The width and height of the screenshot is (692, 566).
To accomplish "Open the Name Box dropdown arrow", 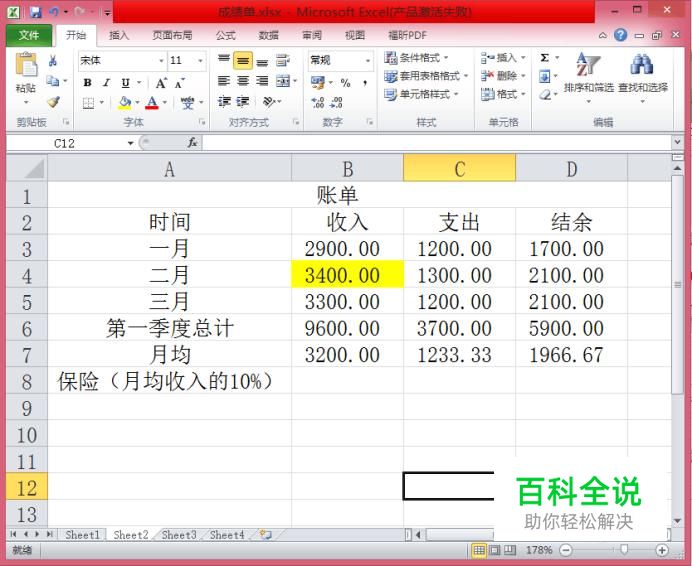I will [131, 143].
